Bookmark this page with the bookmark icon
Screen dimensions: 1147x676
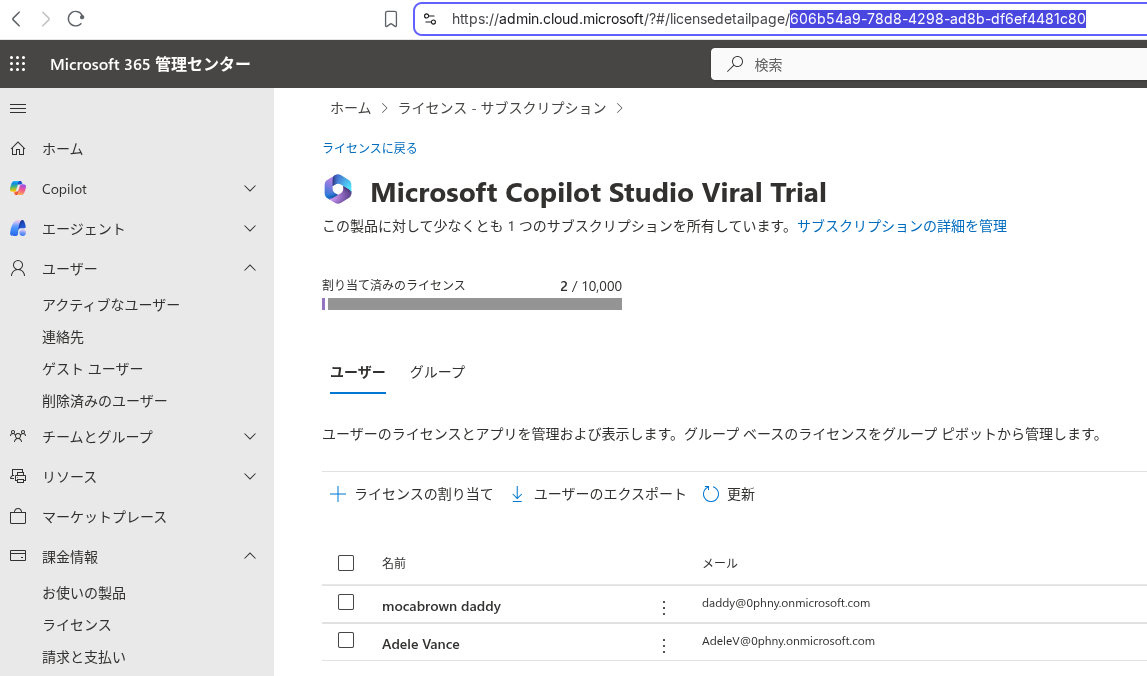pos(391,19)
